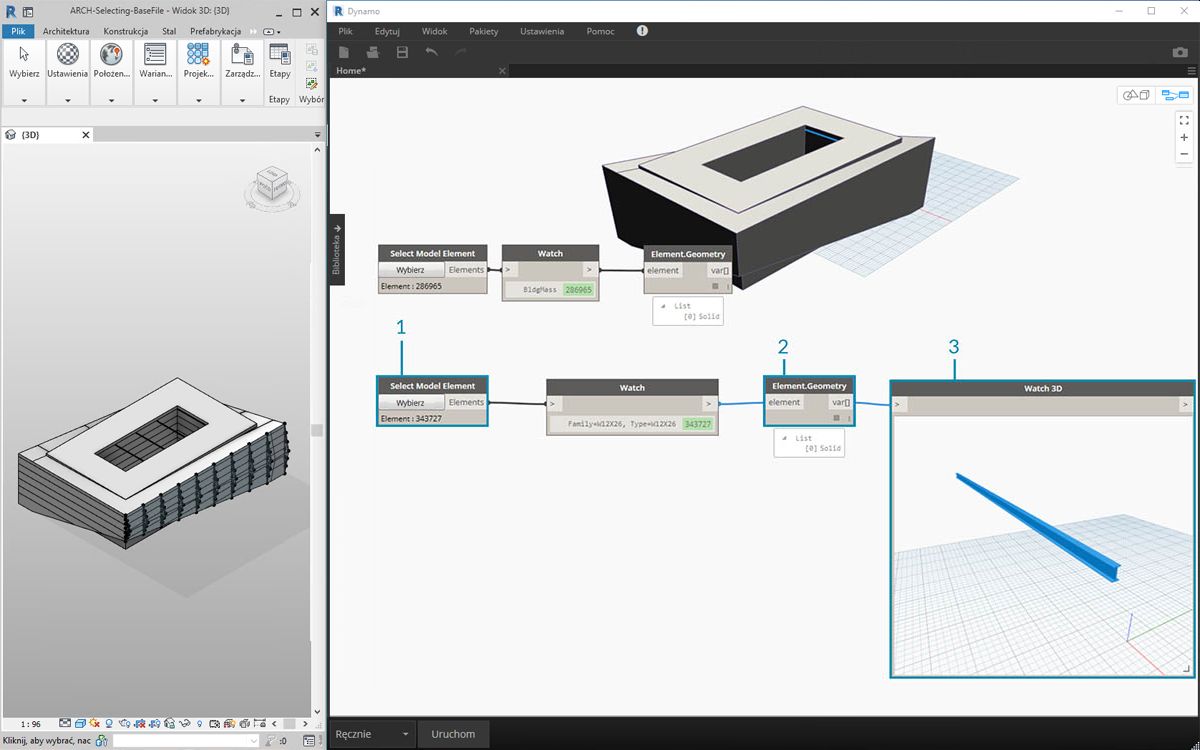The image size is (1200, 750).
Task: Expand the Warianty panel dropdown arrow
Action: (x=155, y=100)
